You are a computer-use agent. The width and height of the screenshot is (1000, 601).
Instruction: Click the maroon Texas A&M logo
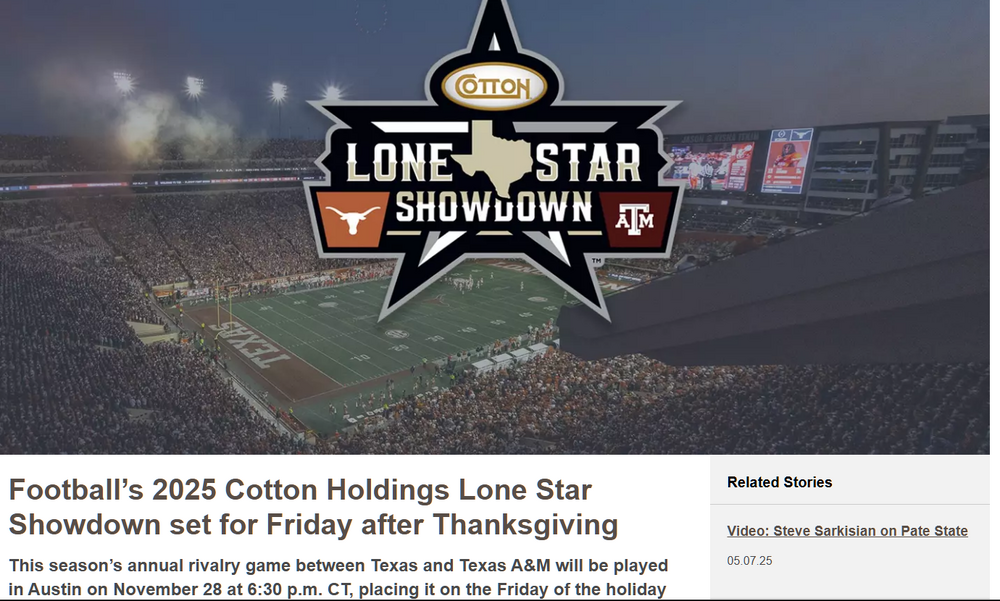pos(636,218)
